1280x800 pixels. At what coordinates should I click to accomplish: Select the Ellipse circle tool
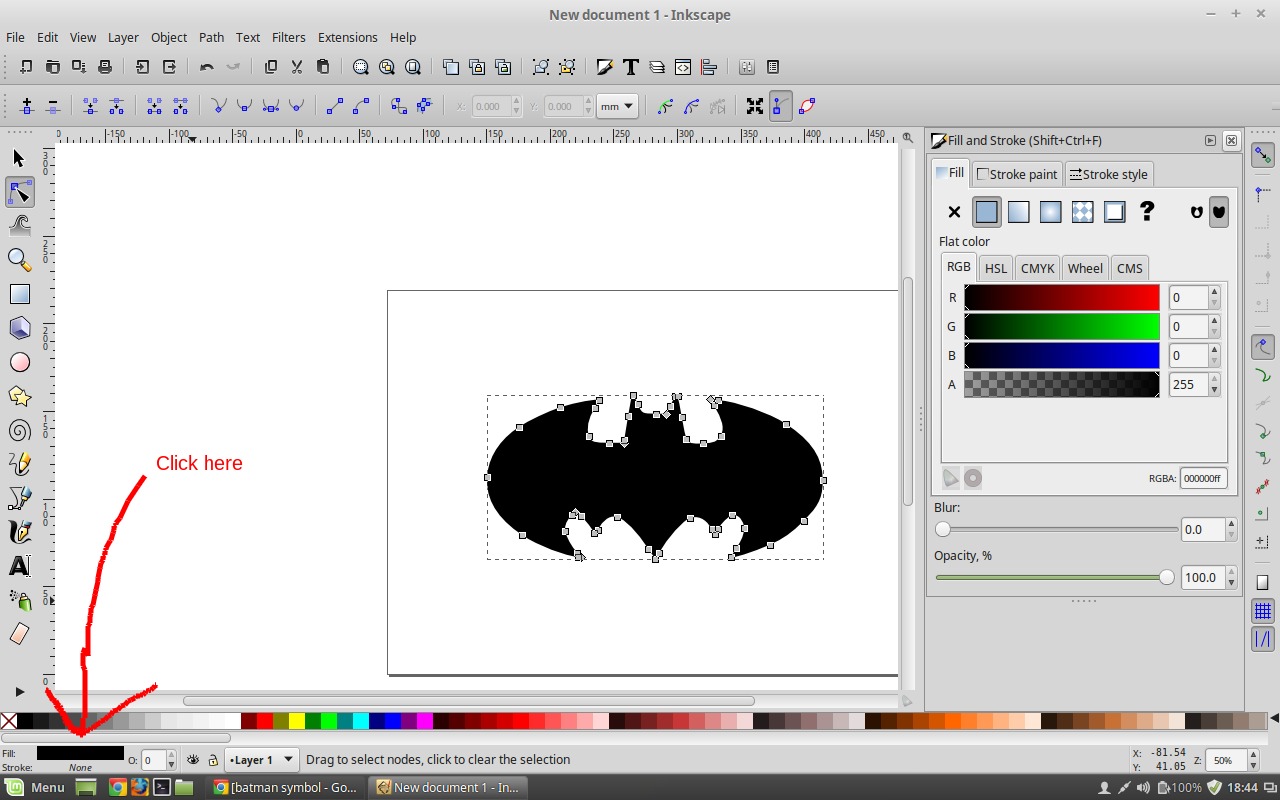[19, 362]
